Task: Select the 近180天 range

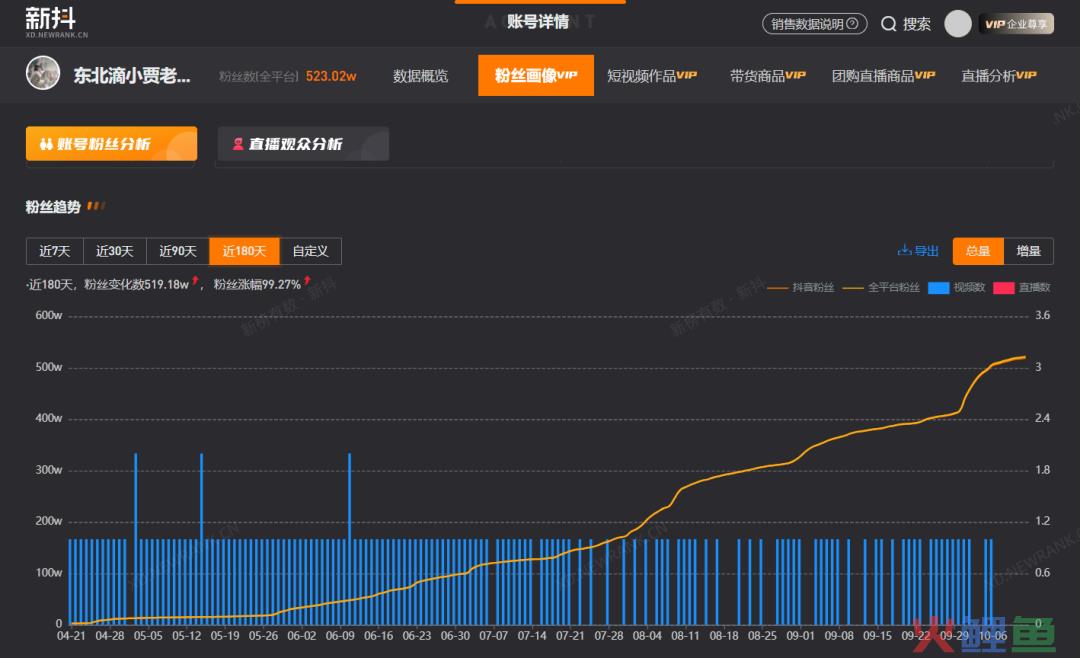Action: click(245, 251)
